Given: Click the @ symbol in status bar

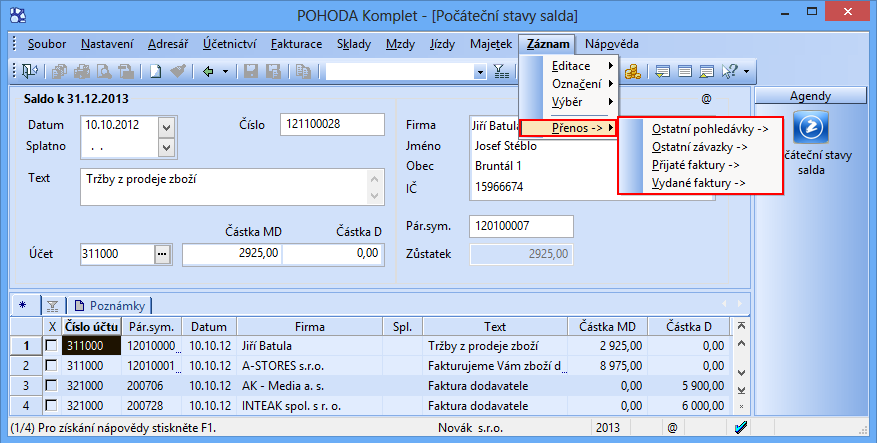Looking at the screenshot, I should pyautogui.click(x=672, y=428).
